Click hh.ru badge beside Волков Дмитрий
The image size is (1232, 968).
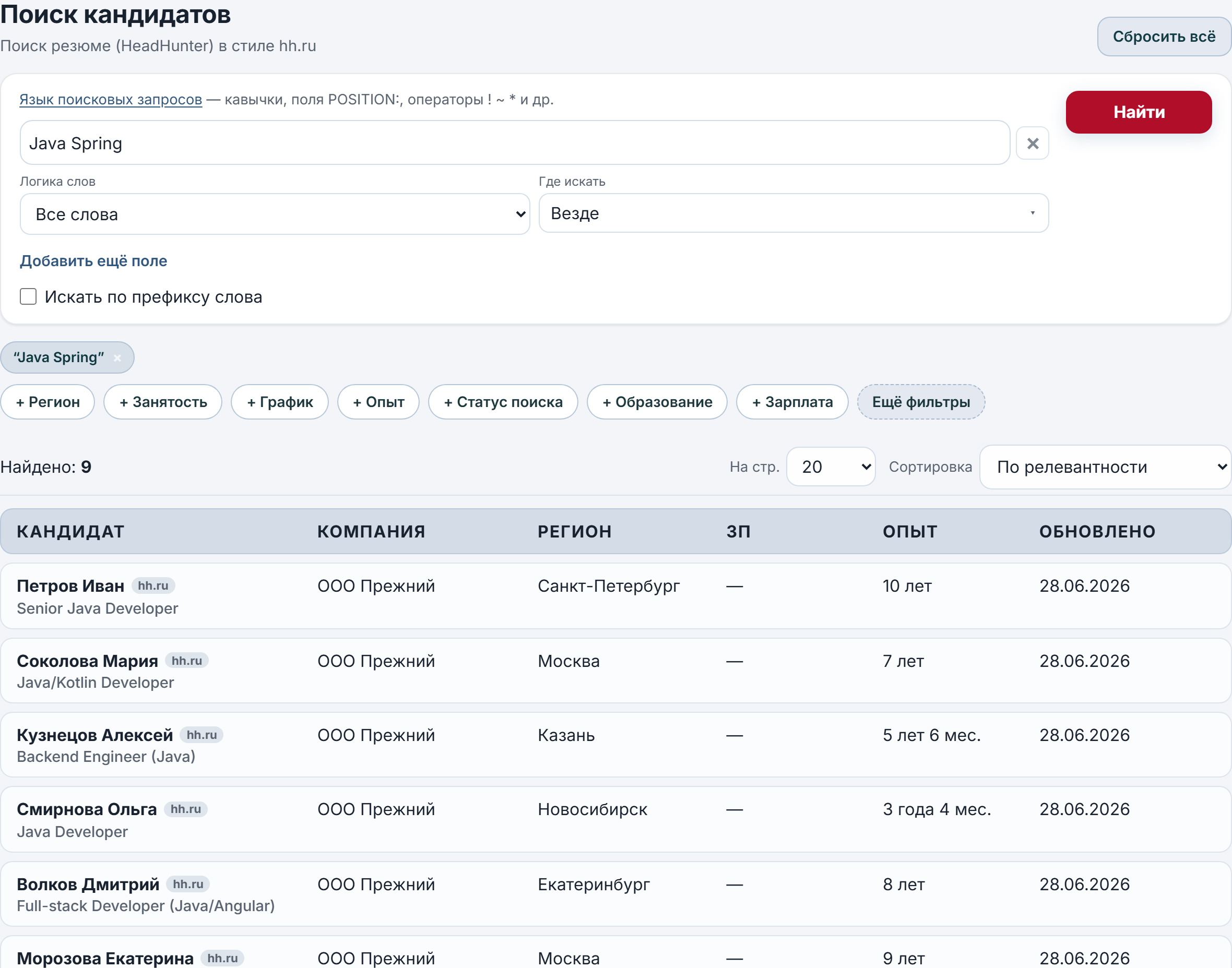coord(188,883)
